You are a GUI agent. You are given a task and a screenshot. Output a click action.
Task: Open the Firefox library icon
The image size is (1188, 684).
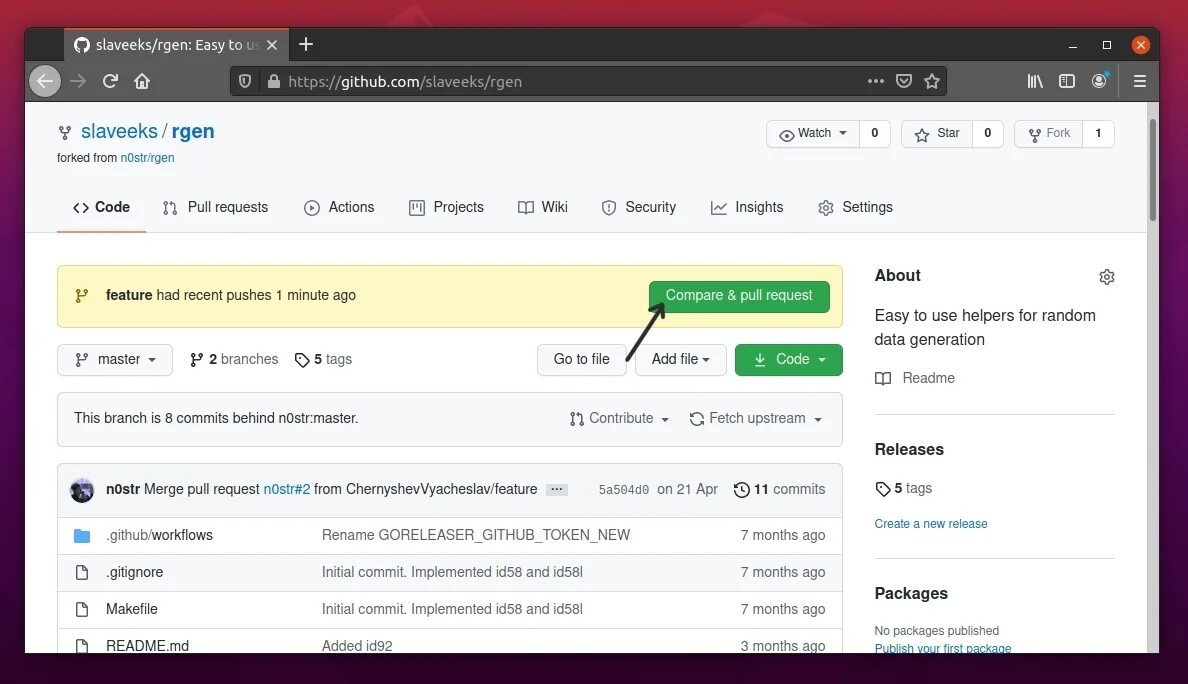pyautogui.click(x=1035, y=81)
